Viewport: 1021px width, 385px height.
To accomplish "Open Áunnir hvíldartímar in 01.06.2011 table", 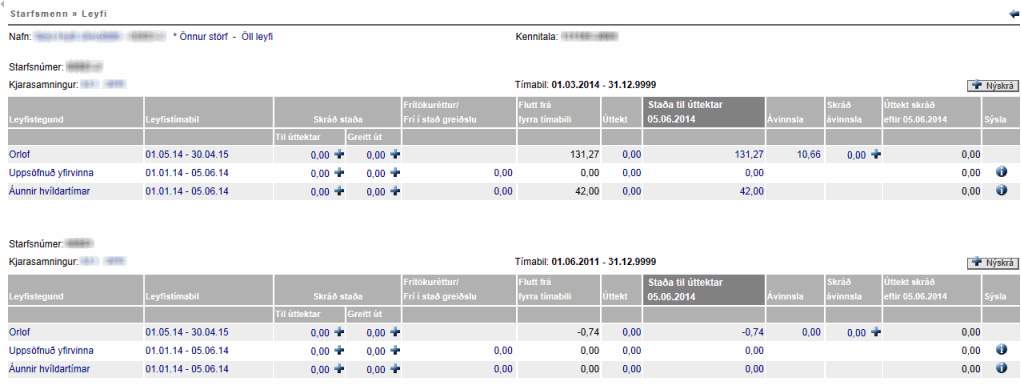I will (x=49, y=369).
